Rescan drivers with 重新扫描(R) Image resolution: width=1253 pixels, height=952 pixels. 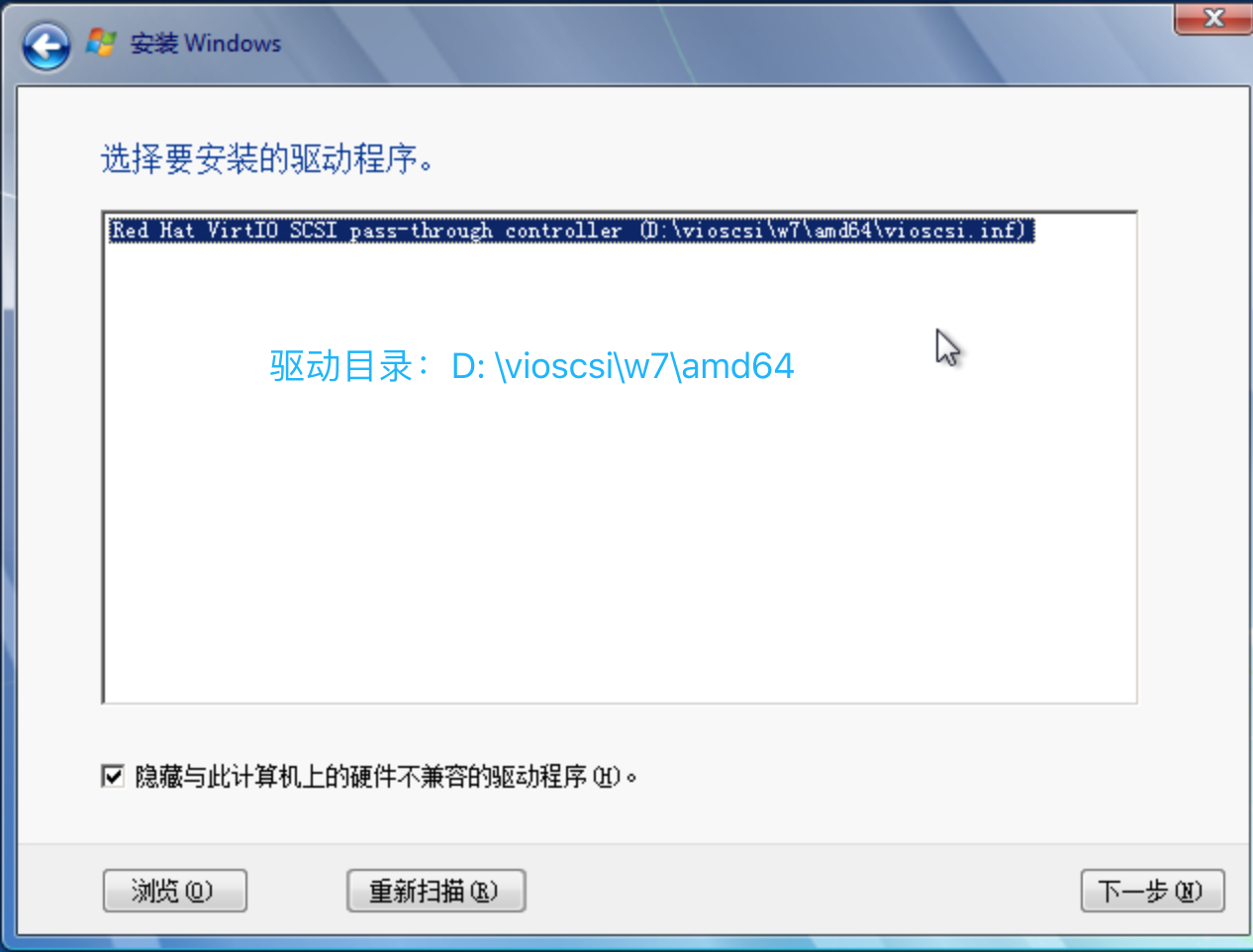click(x=435, y=891)
